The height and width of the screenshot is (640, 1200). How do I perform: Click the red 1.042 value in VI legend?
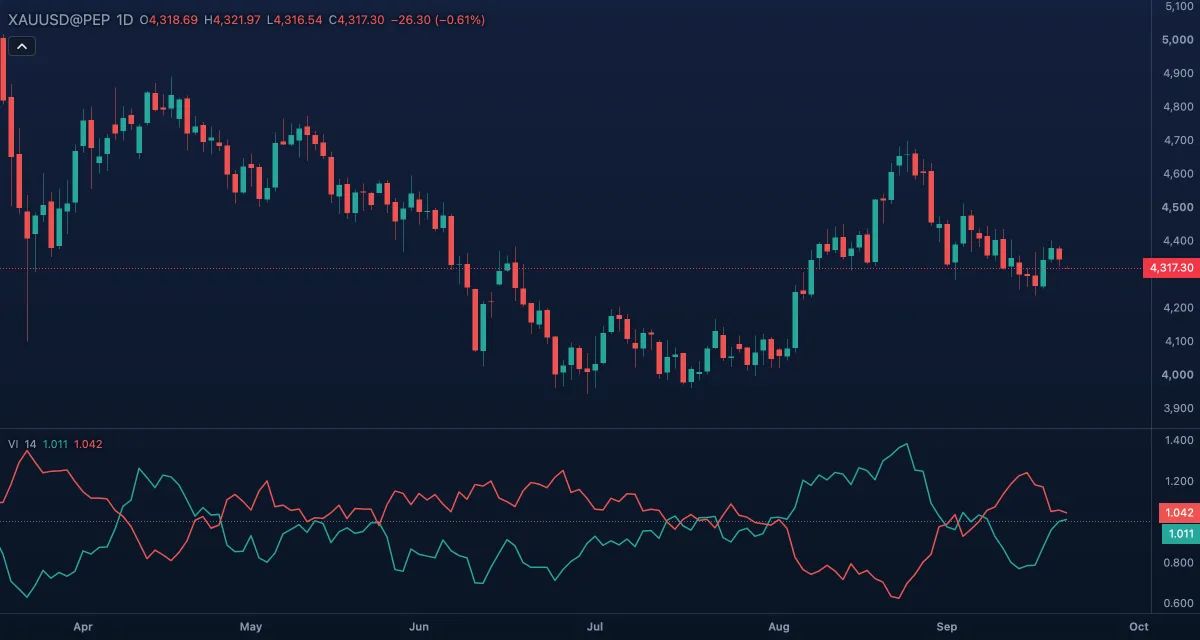pos(88,444)
